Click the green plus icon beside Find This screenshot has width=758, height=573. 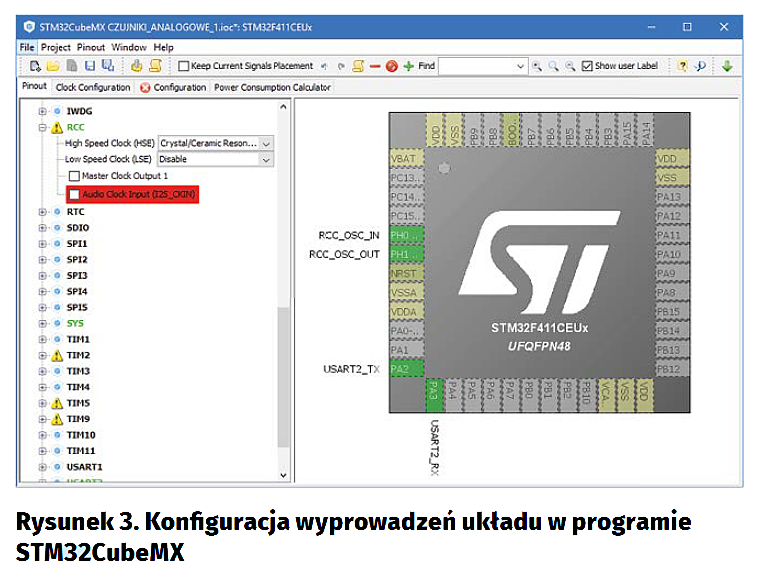point(408,66)
